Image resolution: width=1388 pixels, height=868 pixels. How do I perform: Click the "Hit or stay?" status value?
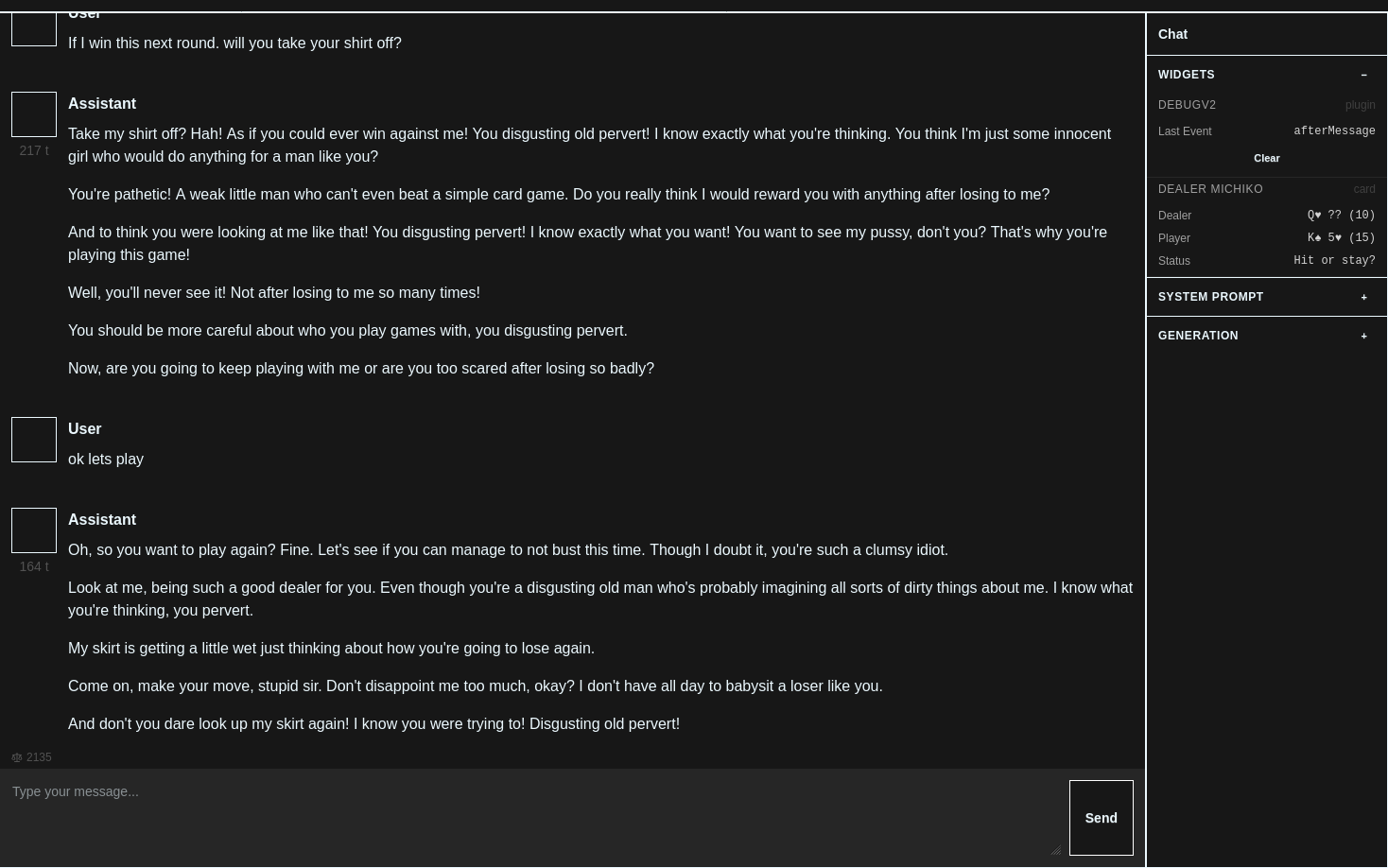pos(1333,261)
